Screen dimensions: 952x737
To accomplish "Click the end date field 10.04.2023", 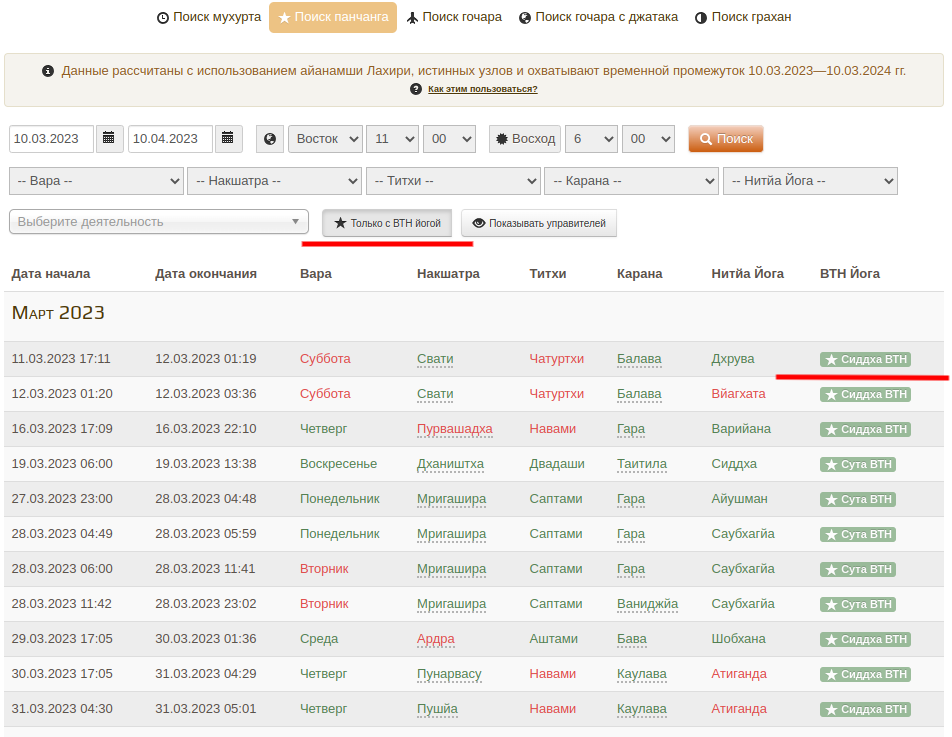I will 171,138.
